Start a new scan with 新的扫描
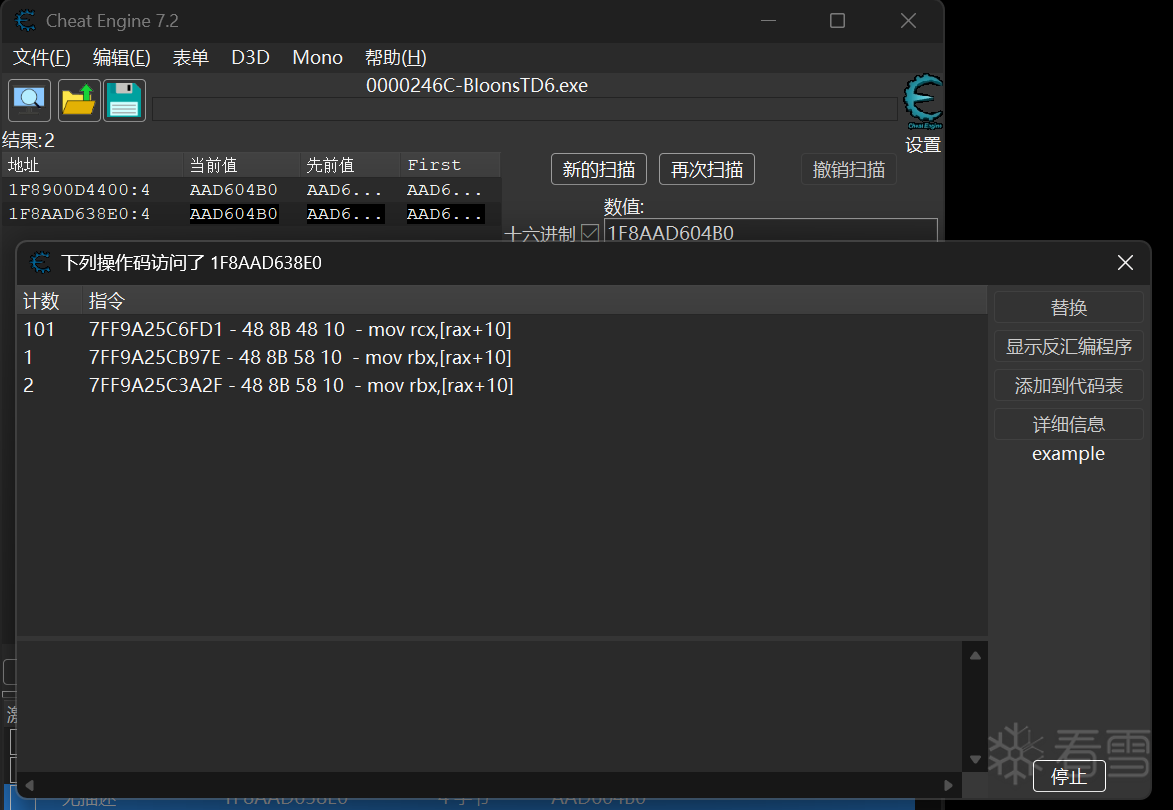 (x=598, y=169)
